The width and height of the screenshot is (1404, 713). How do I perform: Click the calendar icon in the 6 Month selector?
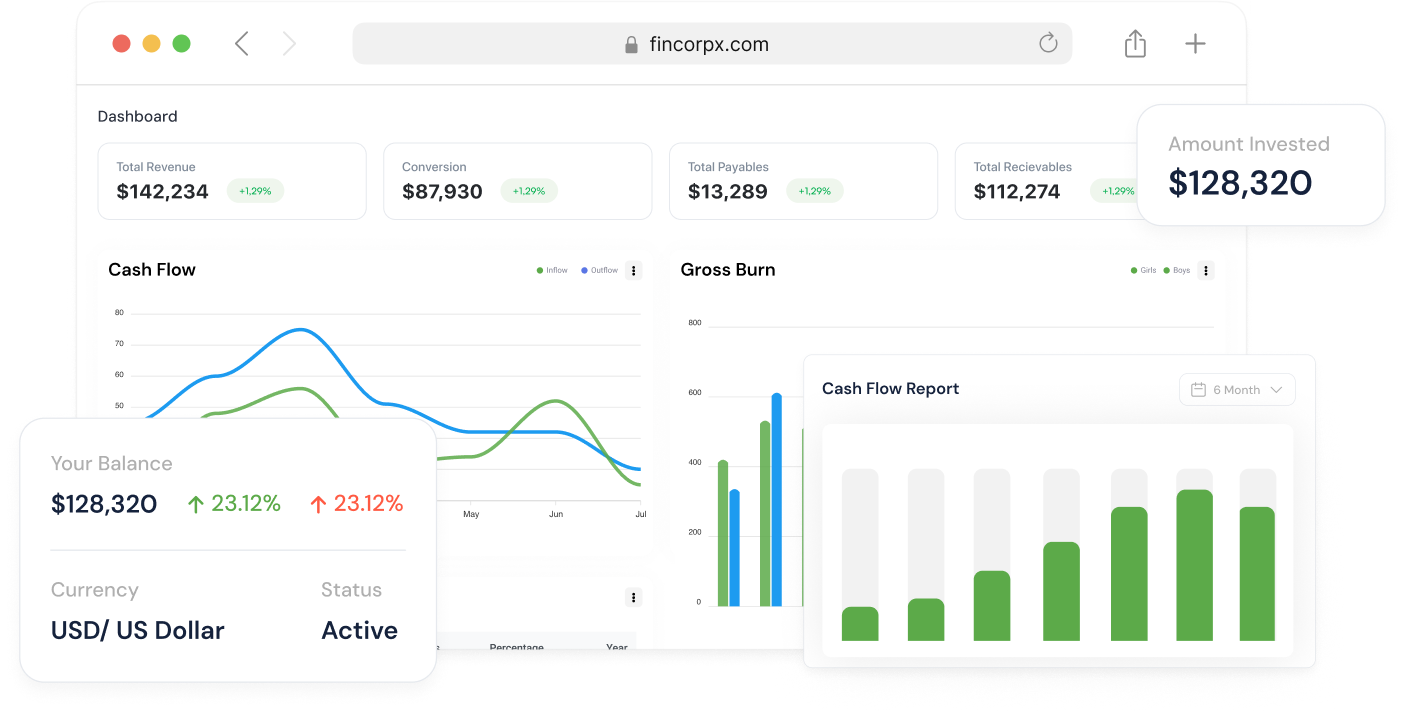click(1198, 389)
